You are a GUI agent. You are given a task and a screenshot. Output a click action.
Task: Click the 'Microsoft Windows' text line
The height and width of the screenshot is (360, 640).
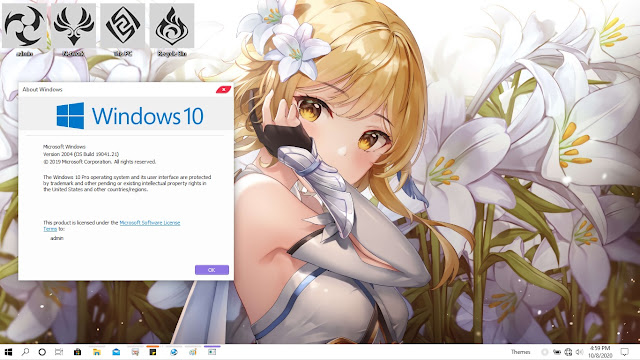coord(64,147)
